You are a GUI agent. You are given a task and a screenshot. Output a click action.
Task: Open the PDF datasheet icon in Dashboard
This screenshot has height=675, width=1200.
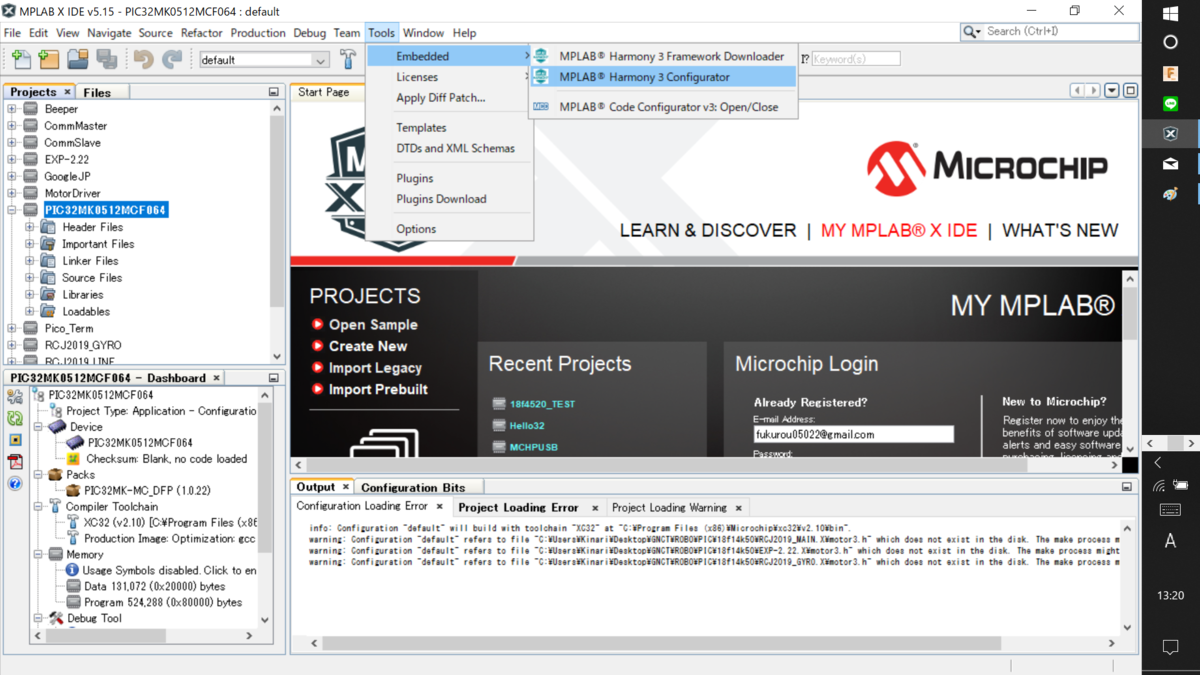point(15,462)
